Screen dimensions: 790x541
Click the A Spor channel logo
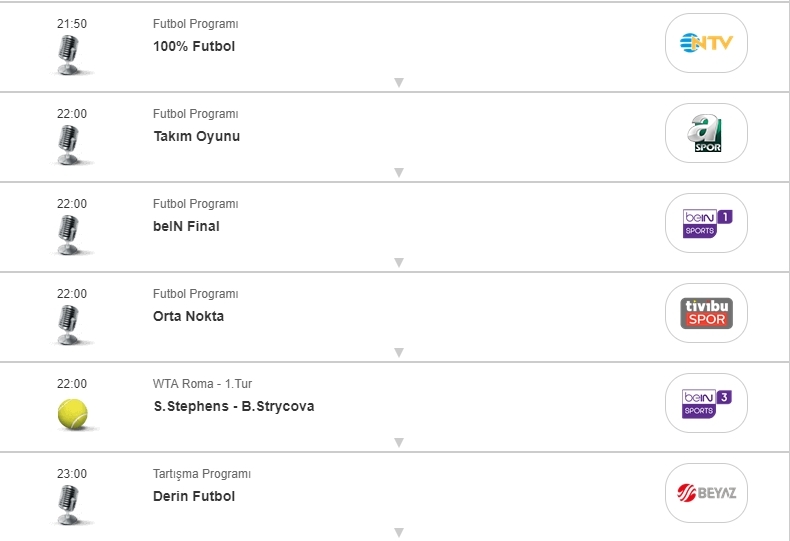tap(706, 133)
